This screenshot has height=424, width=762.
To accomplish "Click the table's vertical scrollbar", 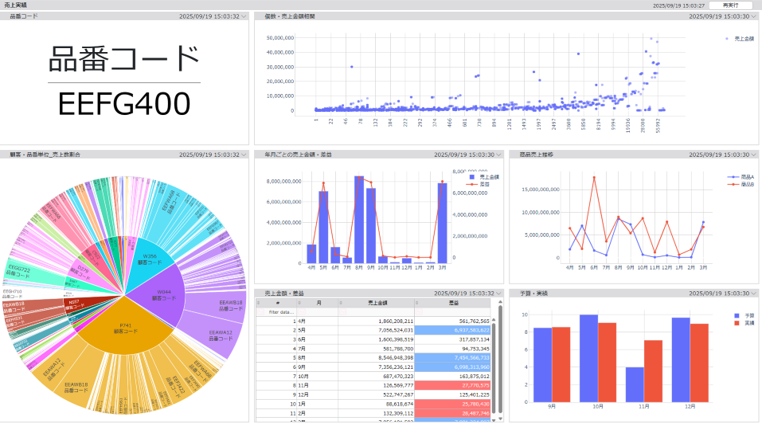I will coord(497,340).
